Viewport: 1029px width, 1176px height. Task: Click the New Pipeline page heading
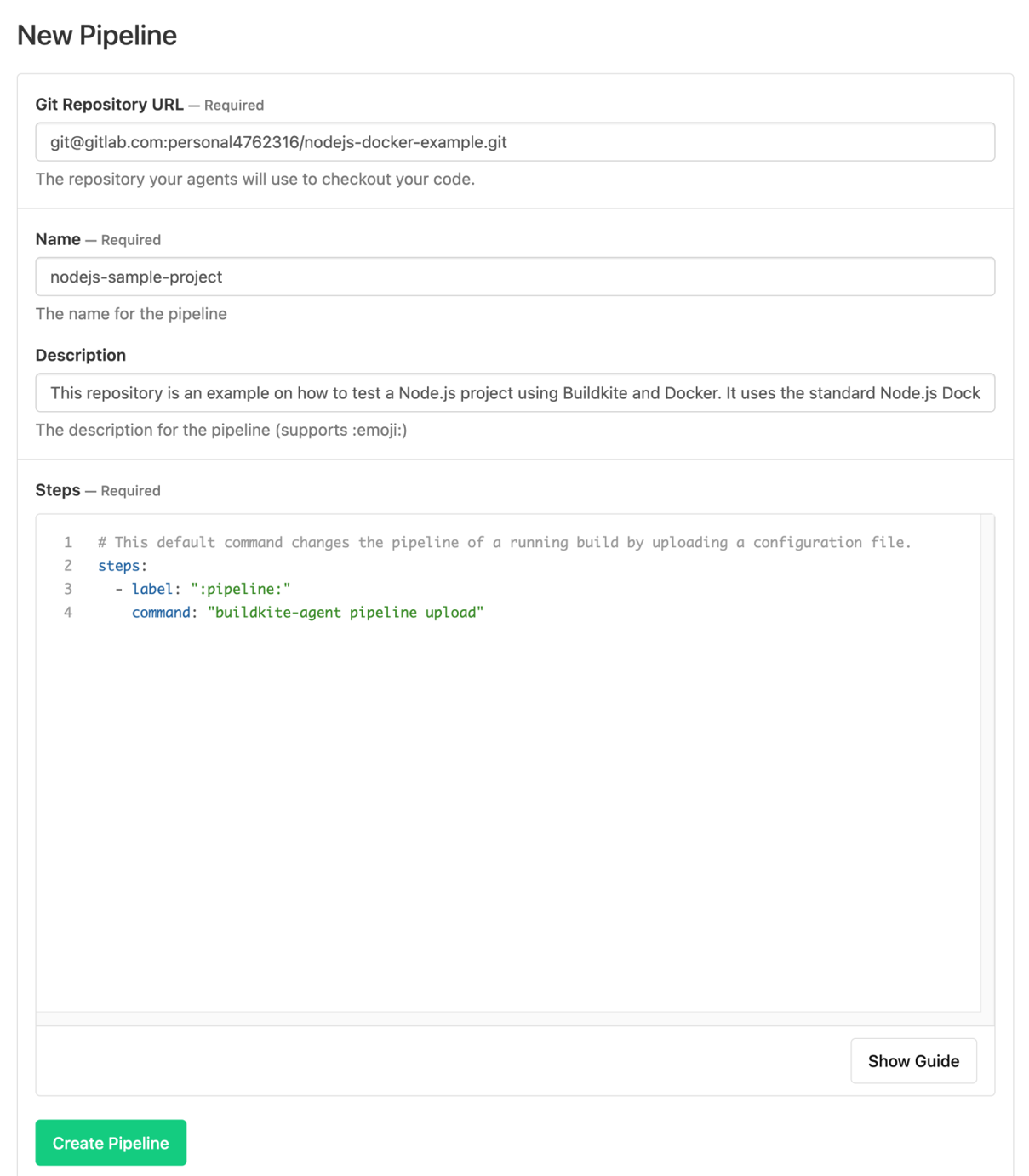[96, 35]
